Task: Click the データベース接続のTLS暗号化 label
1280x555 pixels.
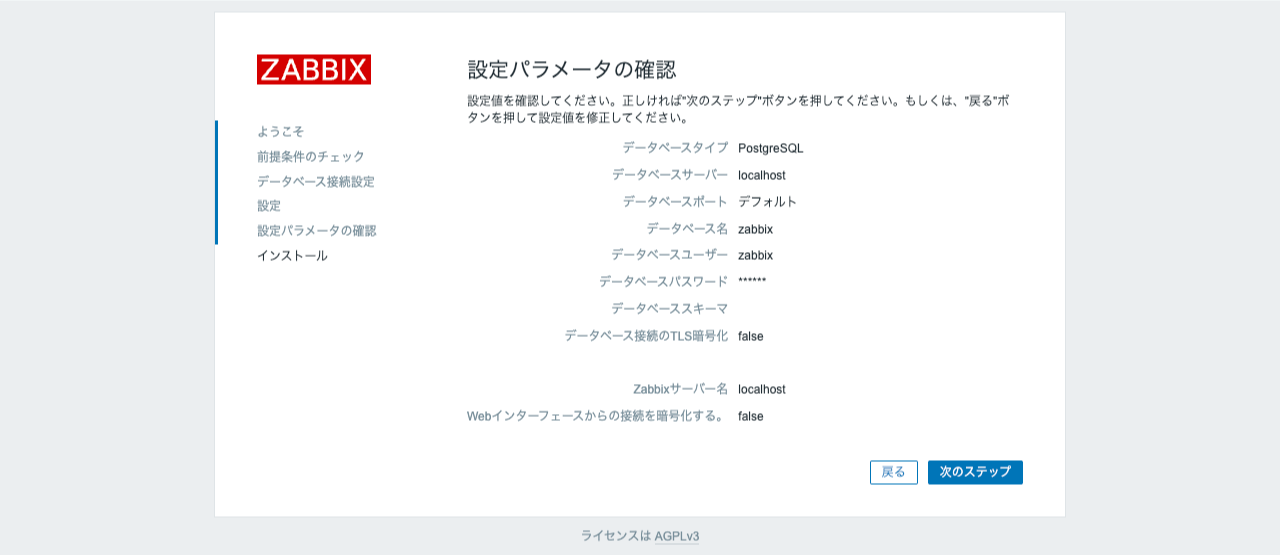Action: coord(646,336)
